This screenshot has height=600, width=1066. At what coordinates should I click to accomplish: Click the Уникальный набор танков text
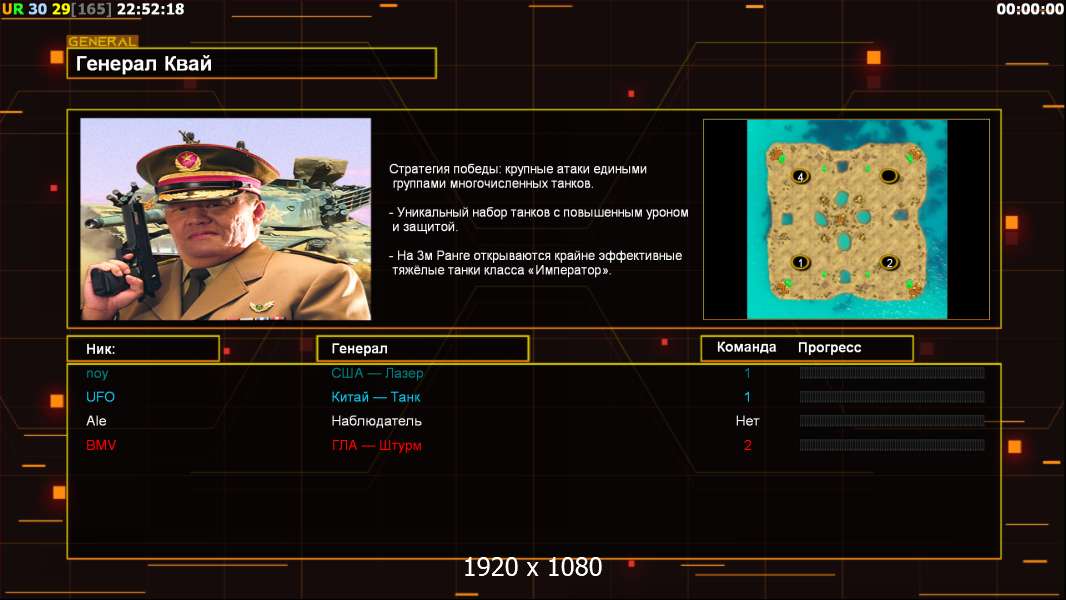538,219
